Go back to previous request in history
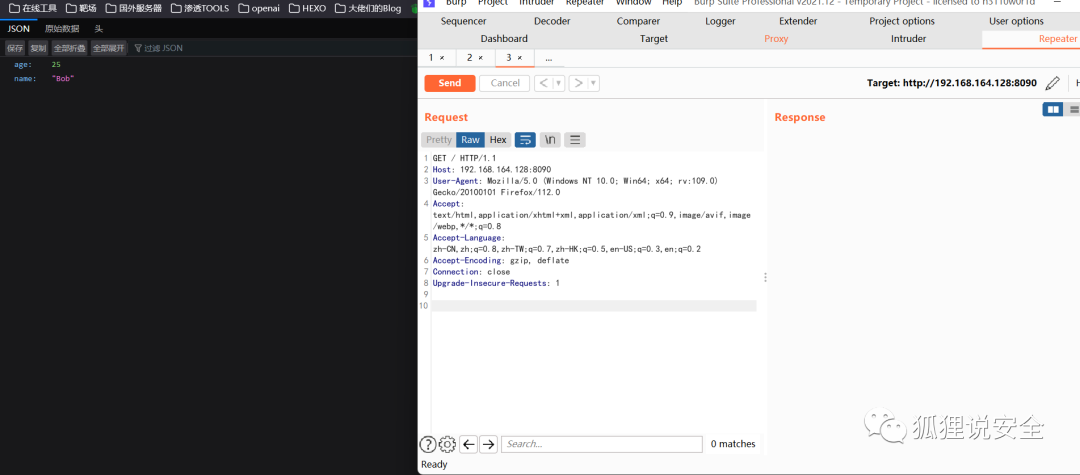 click(543, 83)
